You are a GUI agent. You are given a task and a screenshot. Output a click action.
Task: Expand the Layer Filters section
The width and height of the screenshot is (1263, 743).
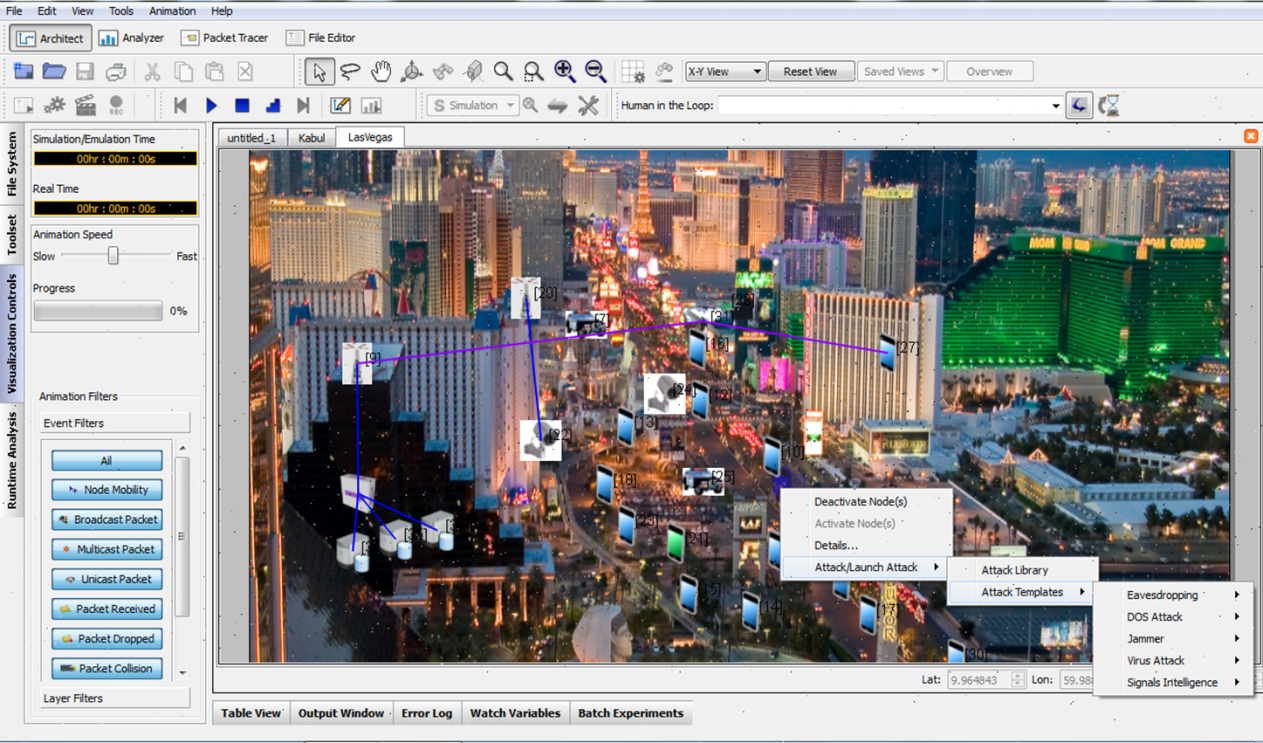coord(114,698)
